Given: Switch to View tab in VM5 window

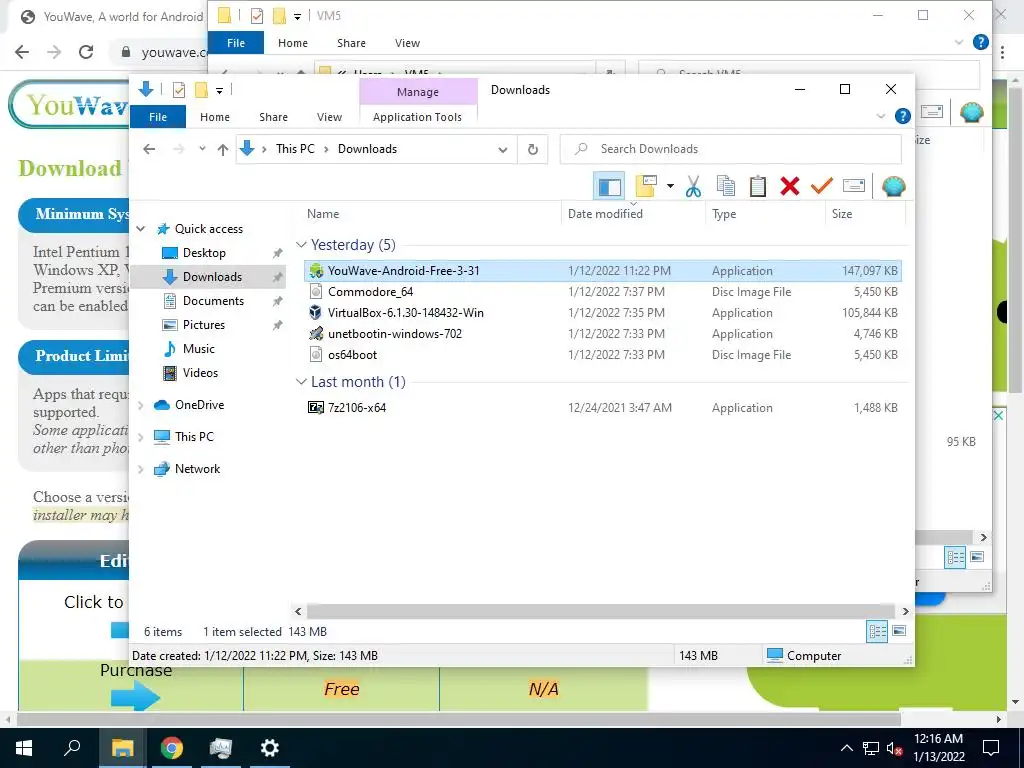Looking at the screenshot, I should click(x=407, y=43).
